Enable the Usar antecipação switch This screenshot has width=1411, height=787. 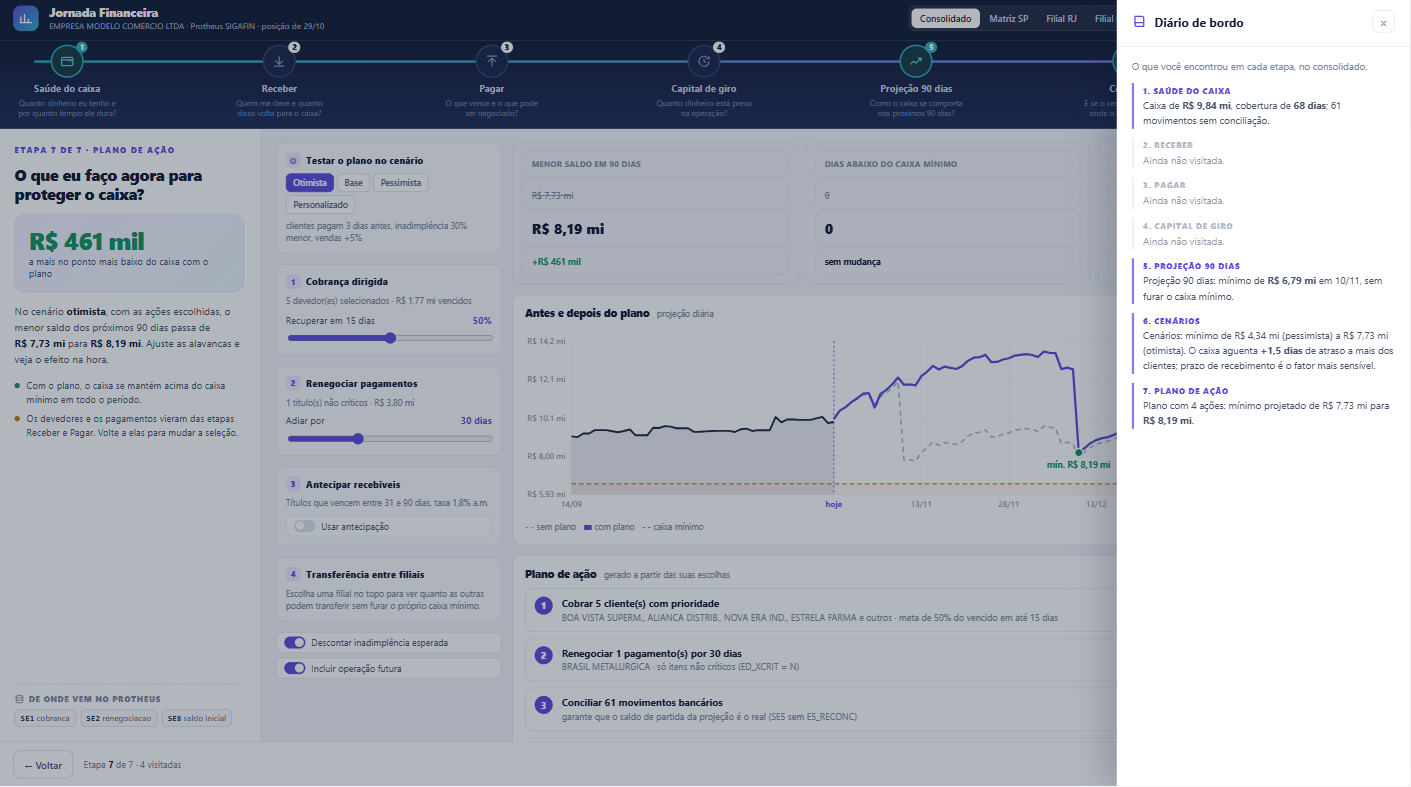[304, 526]
